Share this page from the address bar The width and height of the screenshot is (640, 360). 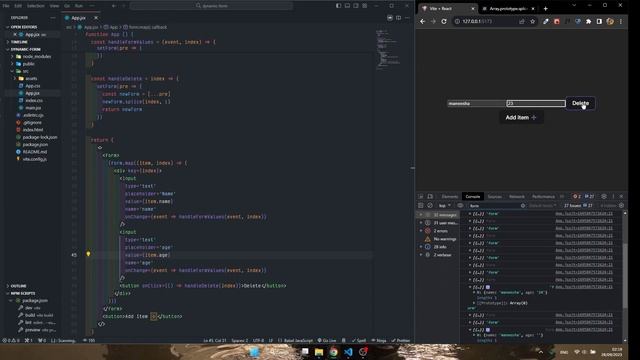tap(522, 21)
